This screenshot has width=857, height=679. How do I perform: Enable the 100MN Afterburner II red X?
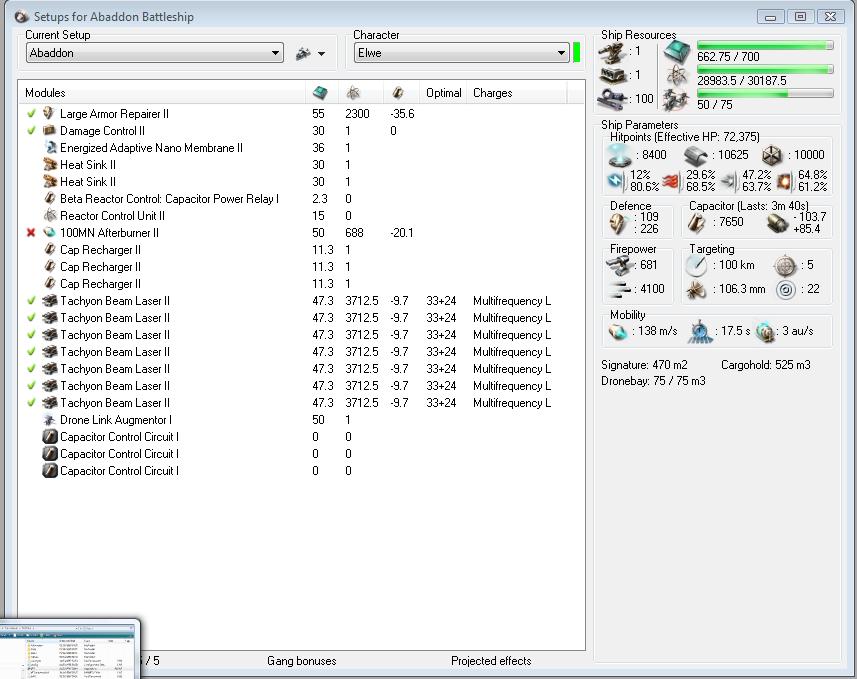pos(32,233)
